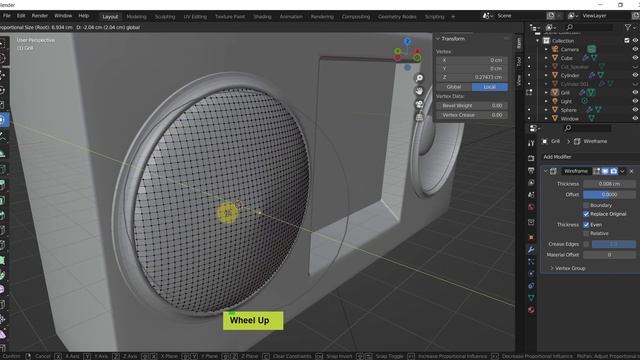Click the outliner filter funnel icon
Screen dimensions: 640x360
tap(628, 27)
